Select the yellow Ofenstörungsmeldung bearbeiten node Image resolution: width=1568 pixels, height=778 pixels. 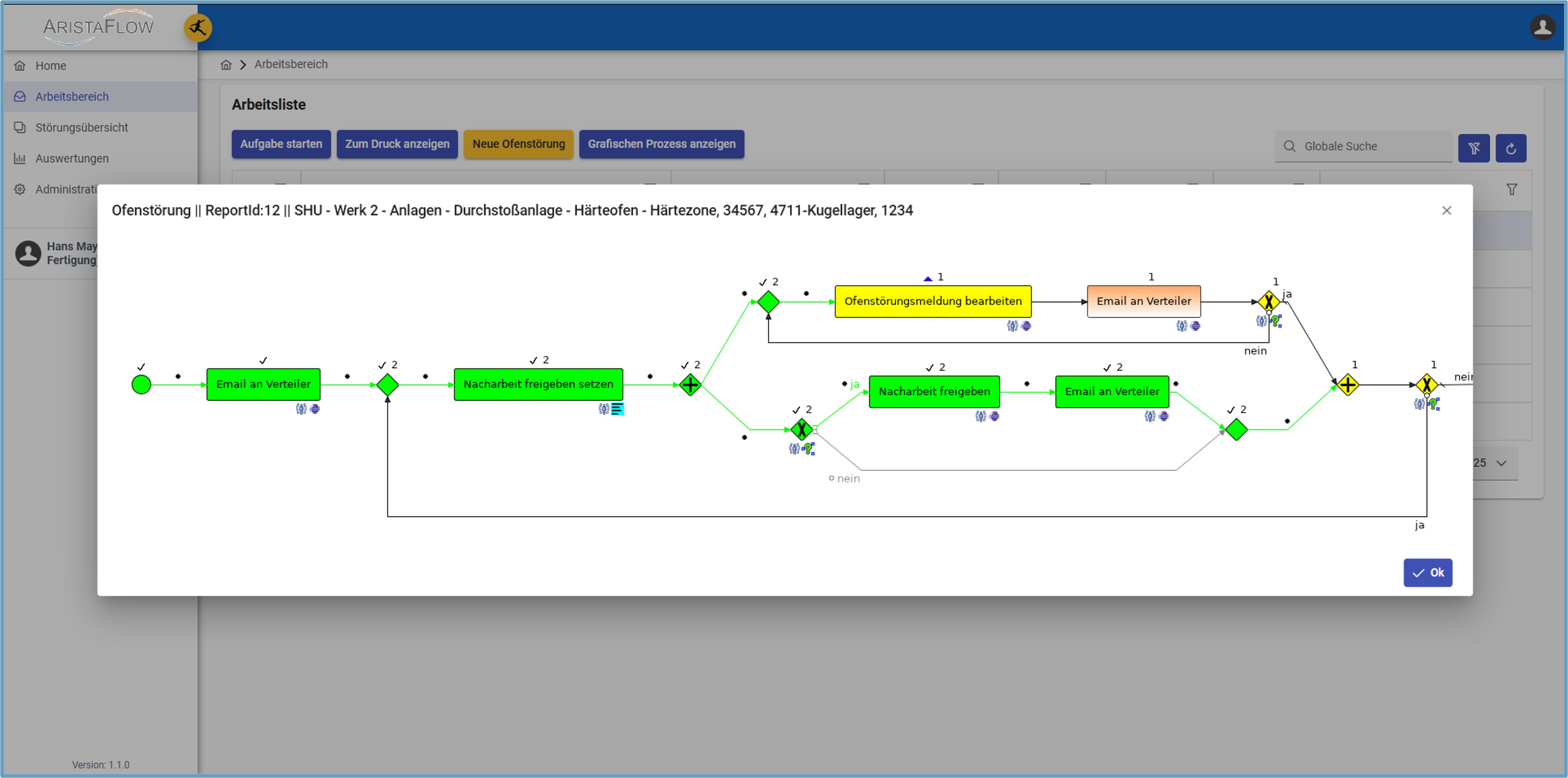coord(933,301)
